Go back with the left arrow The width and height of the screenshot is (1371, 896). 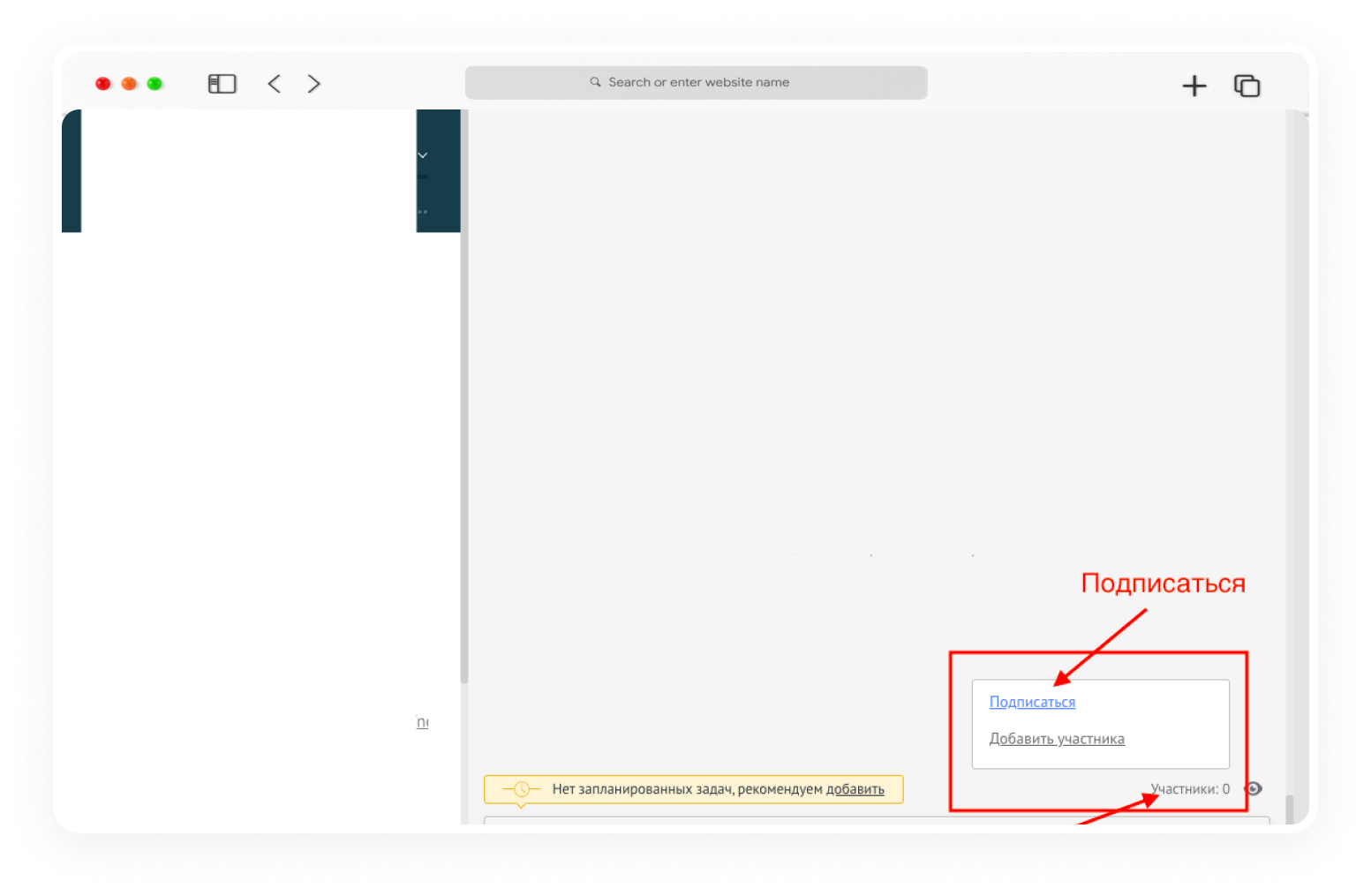pos(275,84)
